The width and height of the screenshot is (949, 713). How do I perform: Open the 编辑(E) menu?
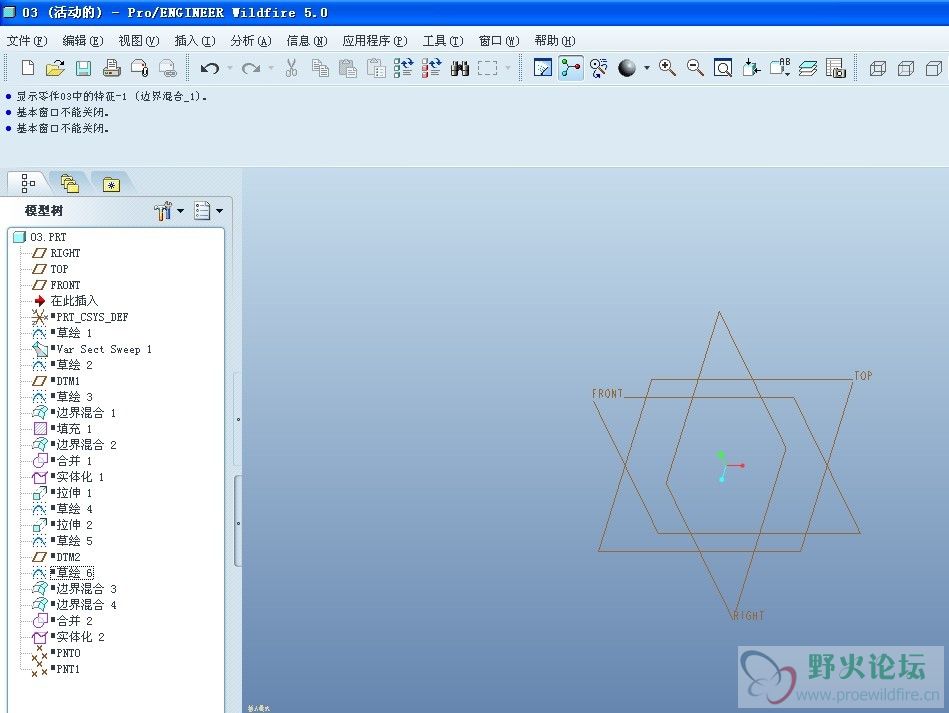[83, 41]
